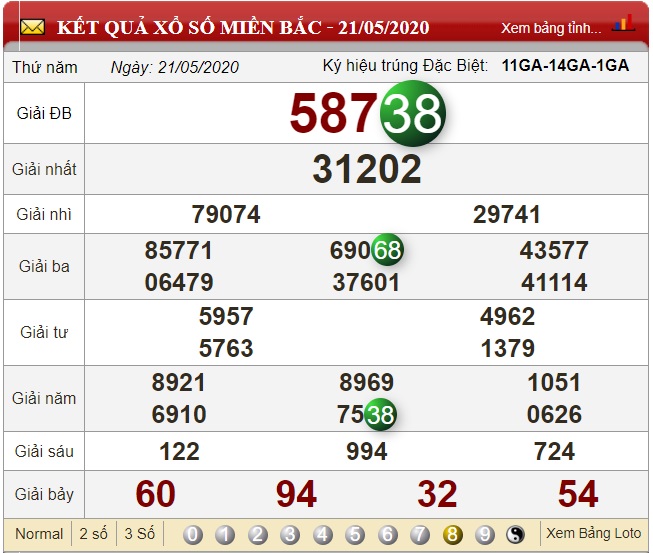This screenshot has height=553, width=653.
Task: Select the number 4 ball filter
Action: pyautogui.click(x=323, y=534)
